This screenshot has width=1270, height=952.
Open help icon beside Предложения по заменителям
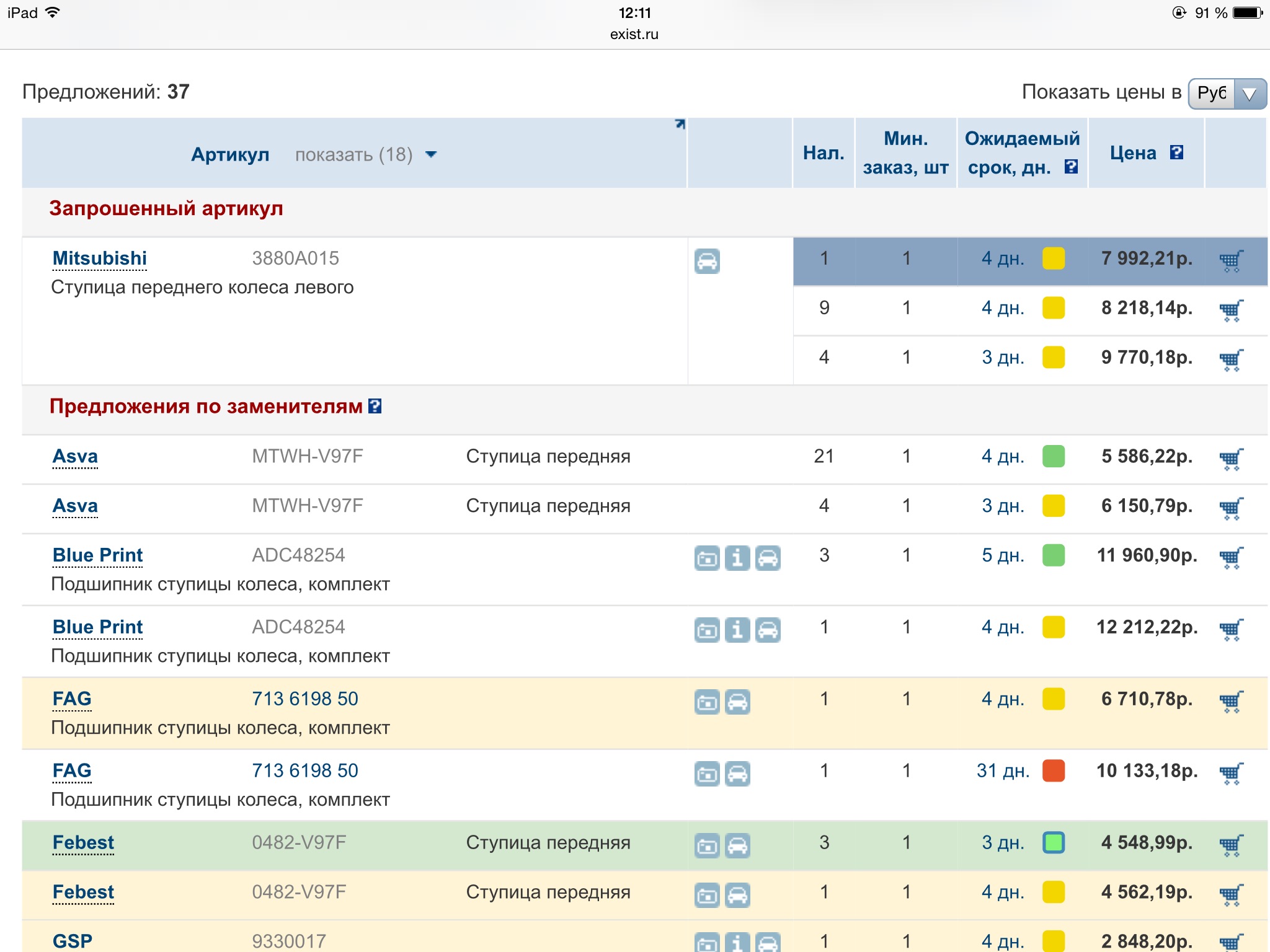375,406
